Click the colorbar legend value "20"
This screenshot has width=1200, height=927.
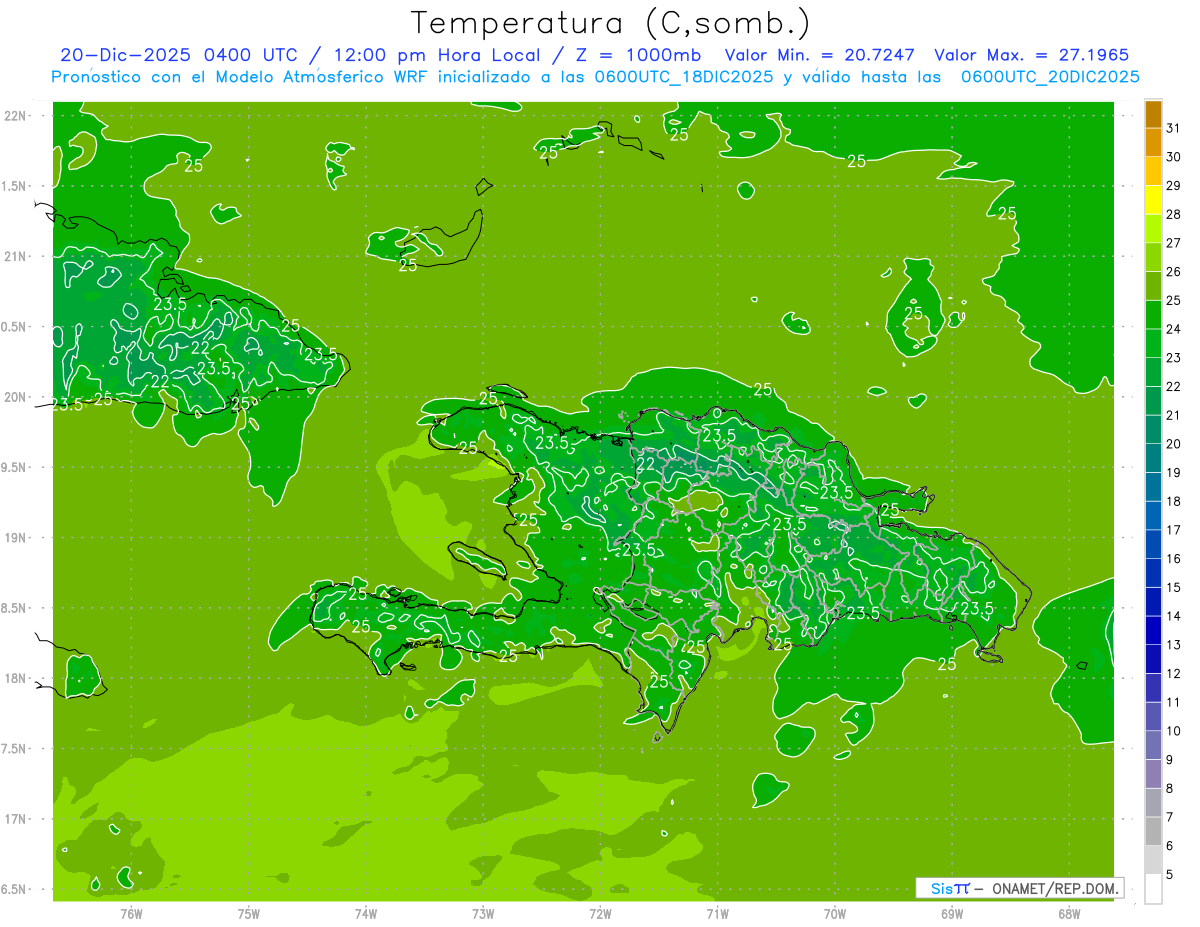tap(1173, 444)
